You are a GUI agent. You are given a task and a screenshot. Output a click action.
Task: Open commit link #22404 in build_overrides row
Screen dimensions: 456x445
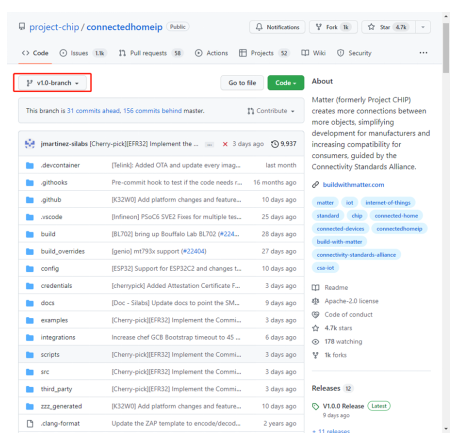(194, 251)
